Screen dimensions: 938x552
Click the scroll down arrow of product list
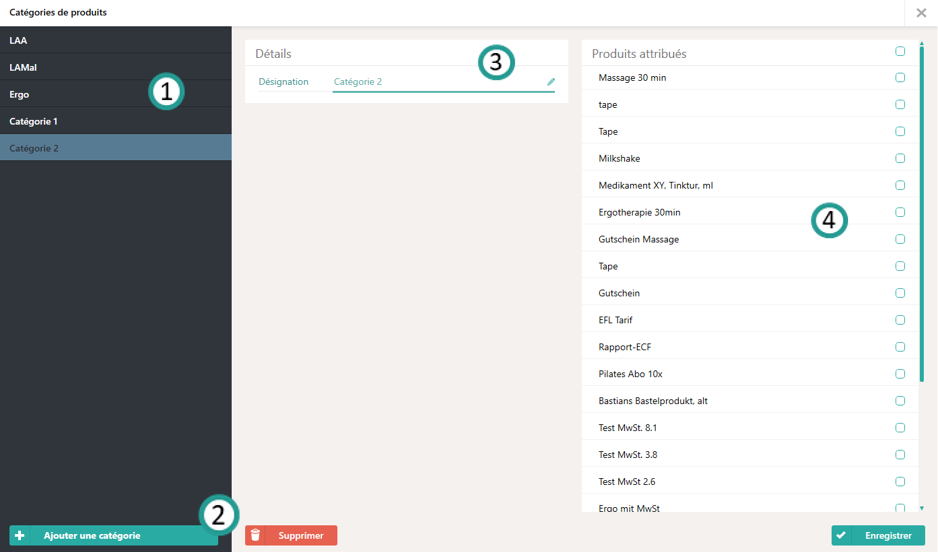point(922,508)
